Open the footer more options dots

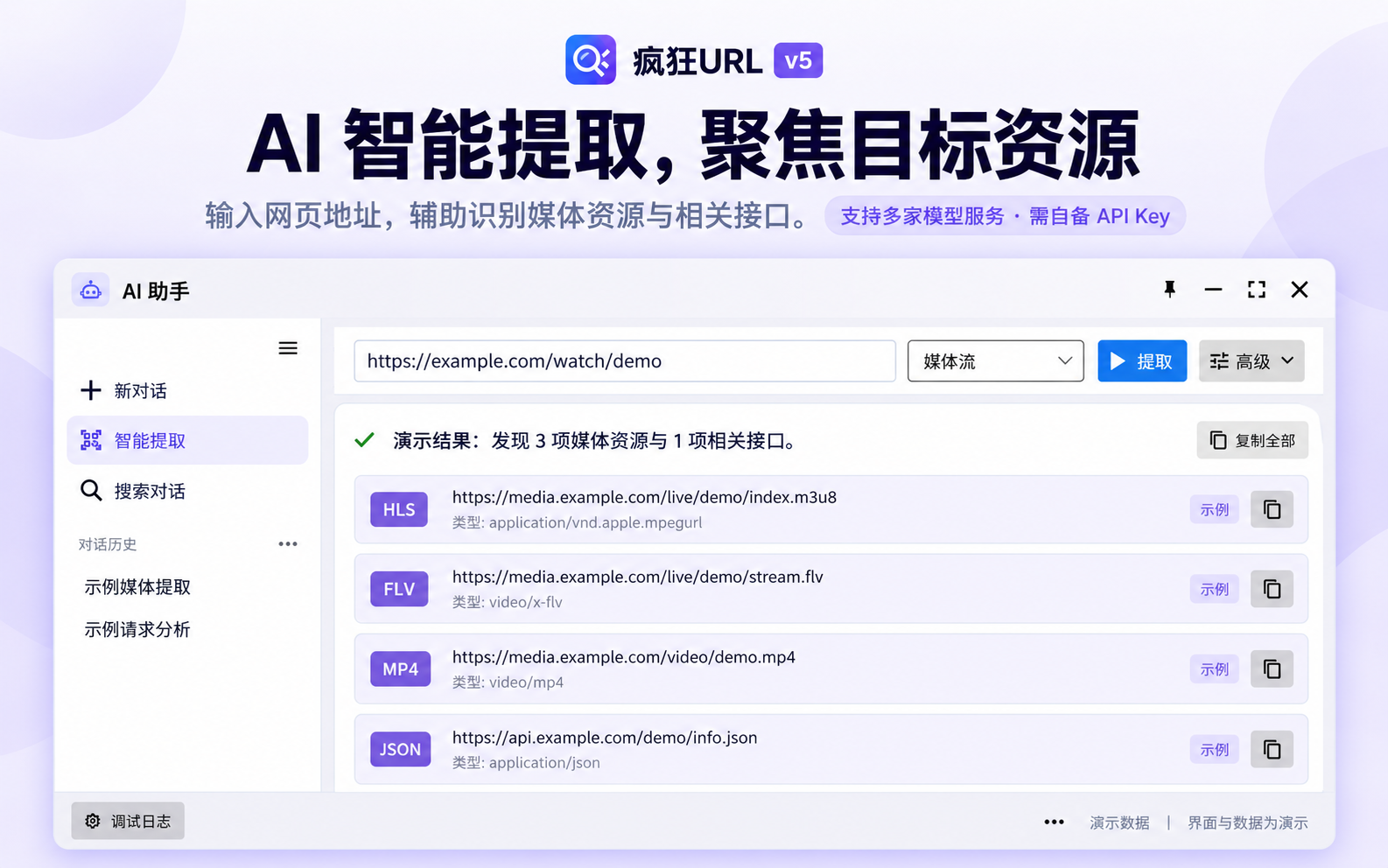coord(1055,822)
